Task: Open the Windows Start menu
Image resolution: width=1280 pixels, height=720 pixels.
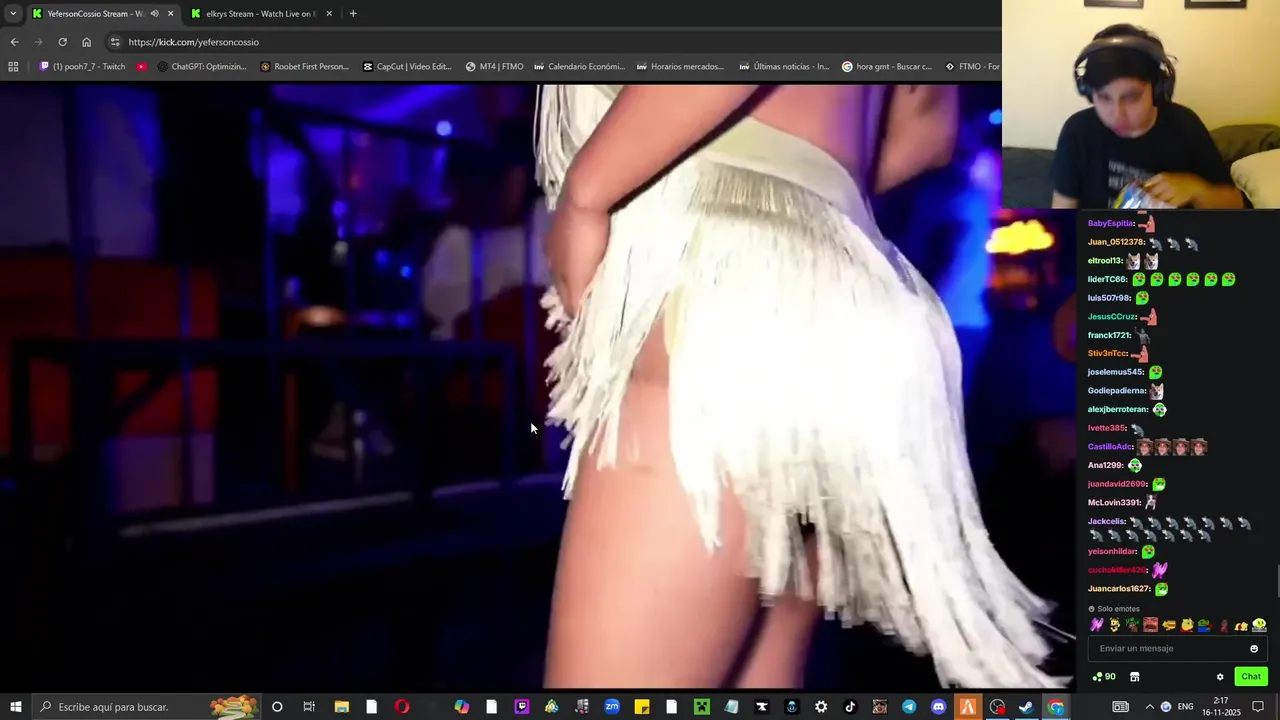Action: click(16, 707)
